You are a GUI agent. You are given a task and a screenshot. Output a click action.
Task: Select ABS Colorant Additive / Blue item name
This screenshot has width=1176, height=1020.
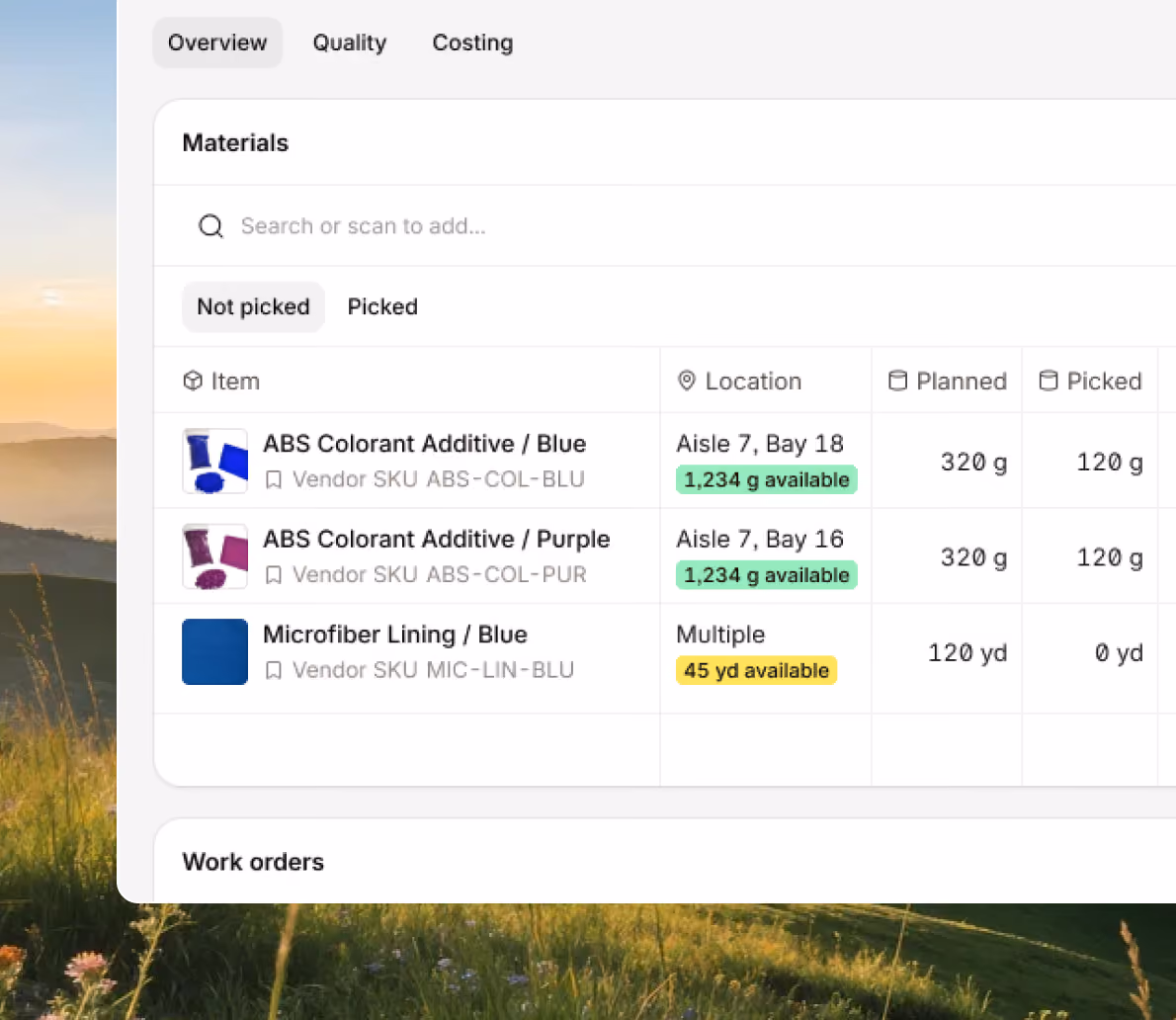[x=425, y=443]
